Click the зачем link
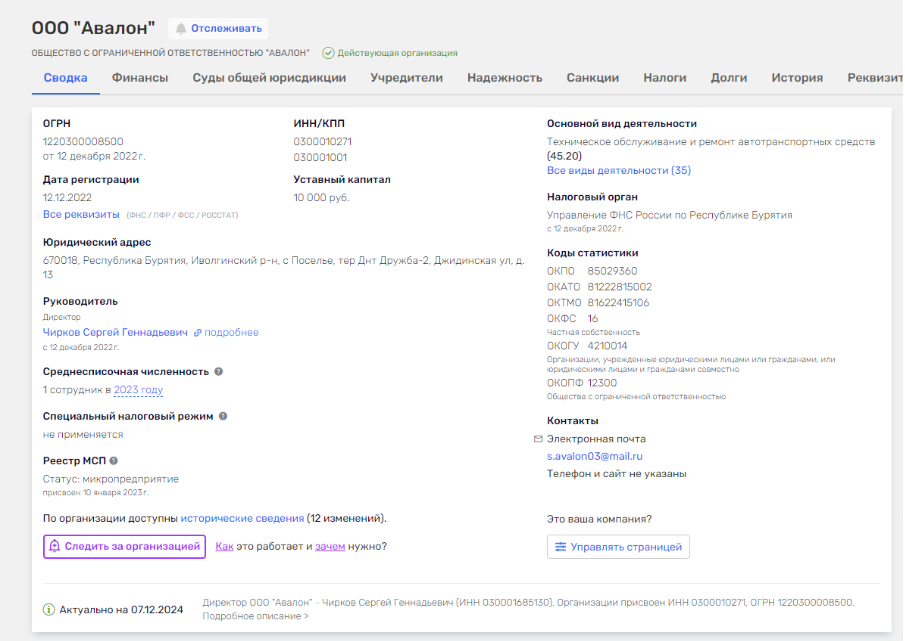This screenshot has width=905, height=641. [x=330, y=546]
